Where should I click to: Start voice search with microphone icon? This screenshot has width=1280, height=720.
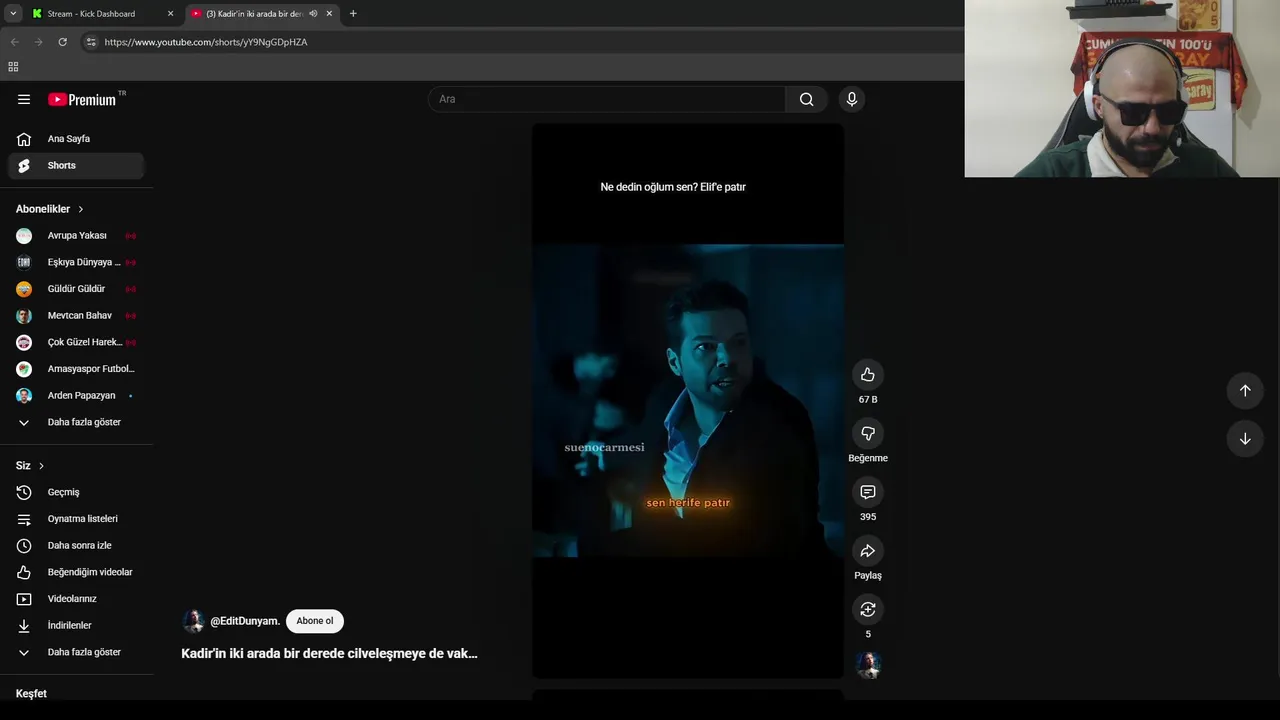click(851, 99)
